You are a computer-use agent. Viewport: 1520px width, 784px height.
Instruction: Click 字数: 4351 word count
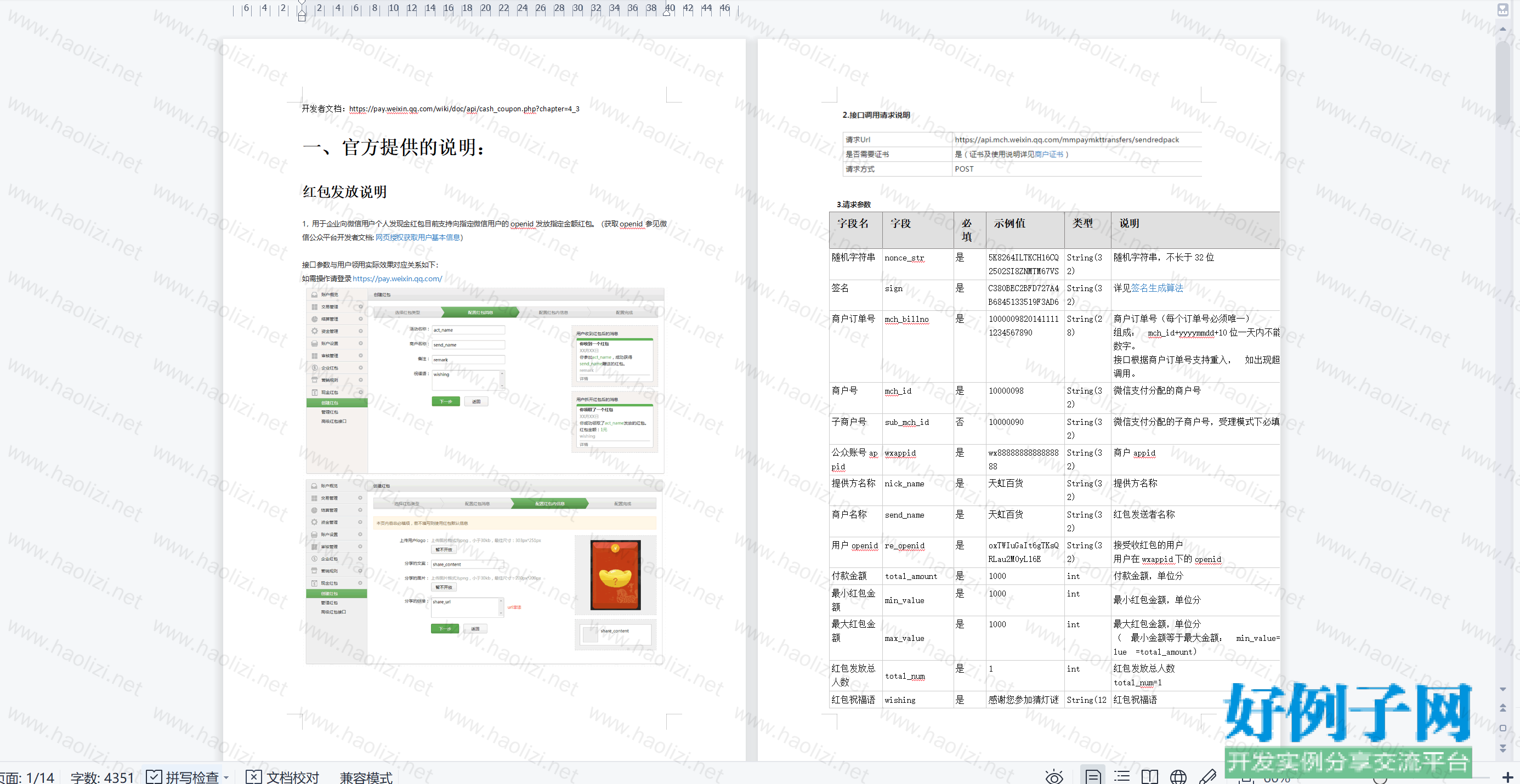pos(102,777)
